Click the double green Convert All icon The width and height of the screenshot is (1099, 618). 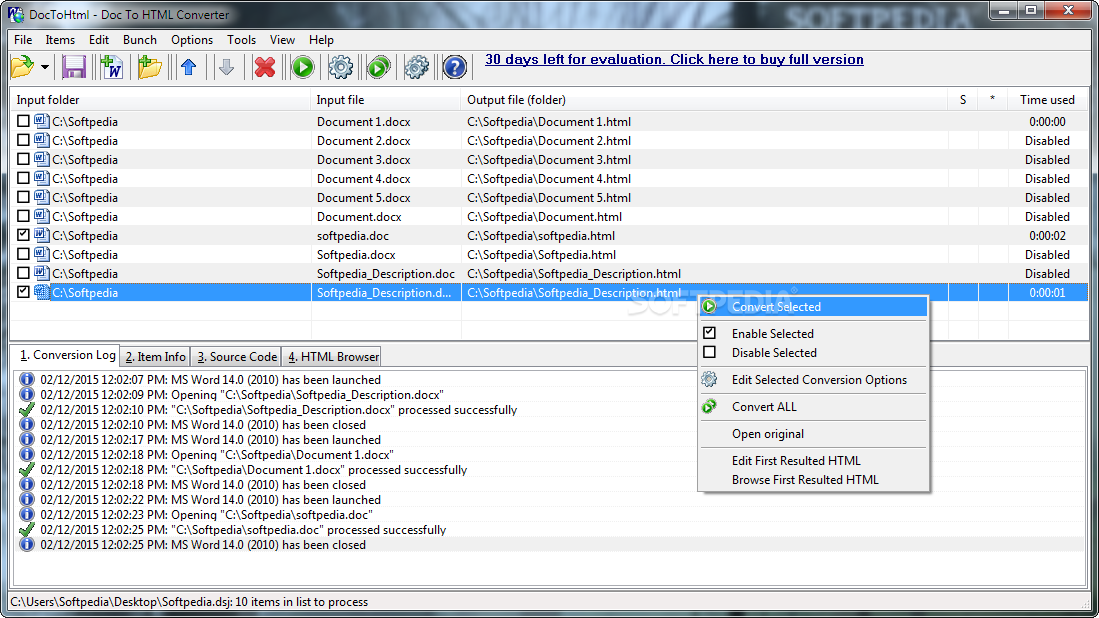tap(378, 67)
